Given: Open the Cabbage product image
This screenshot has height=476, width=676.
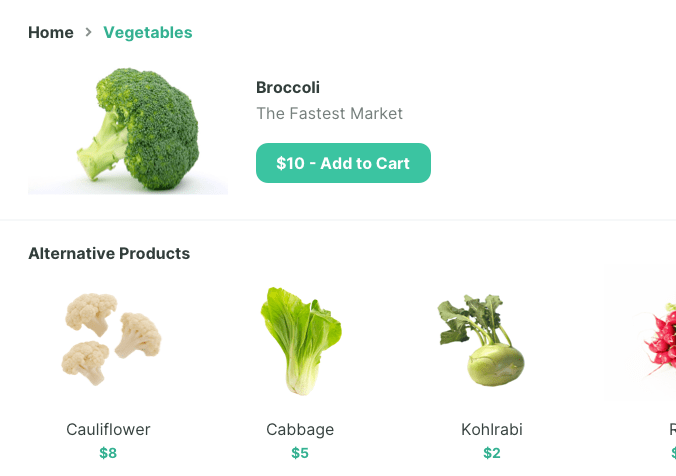Looking at the screenshot, I should [300, 341].
